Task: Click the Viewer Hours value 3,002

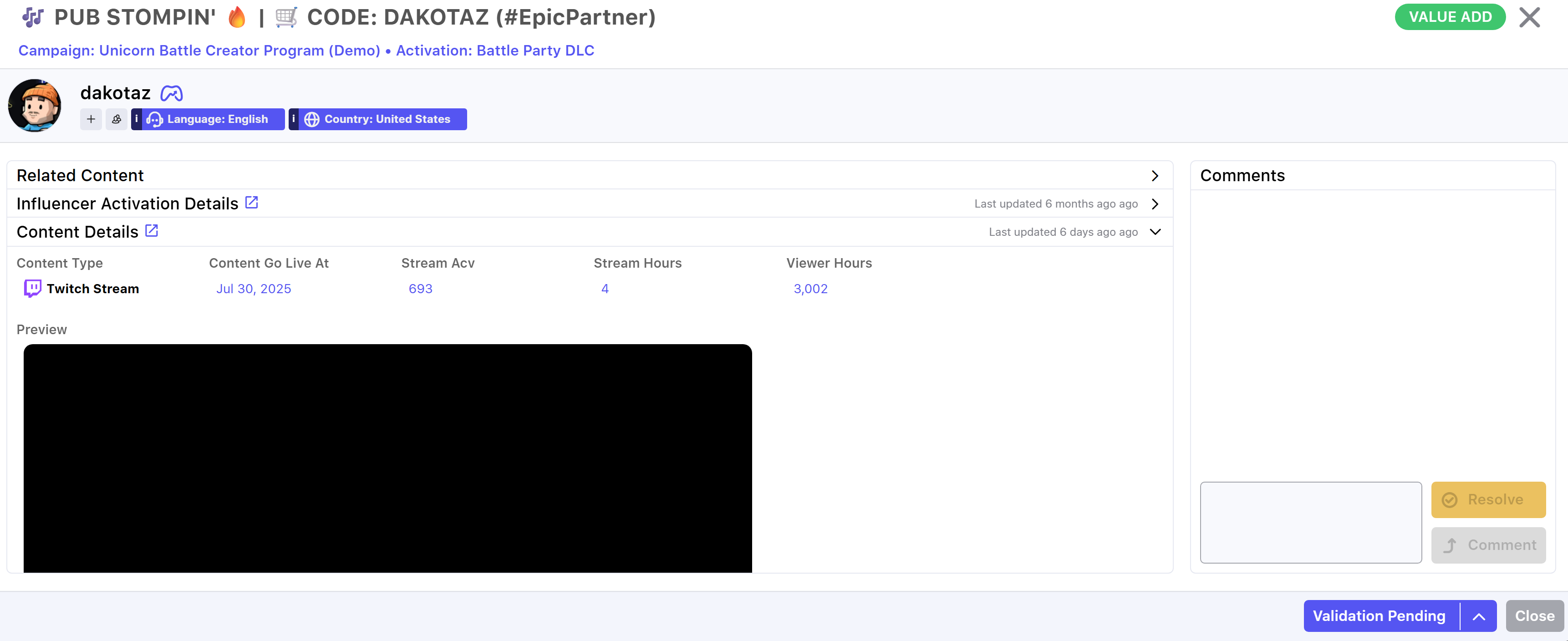Action: (810, 289)
